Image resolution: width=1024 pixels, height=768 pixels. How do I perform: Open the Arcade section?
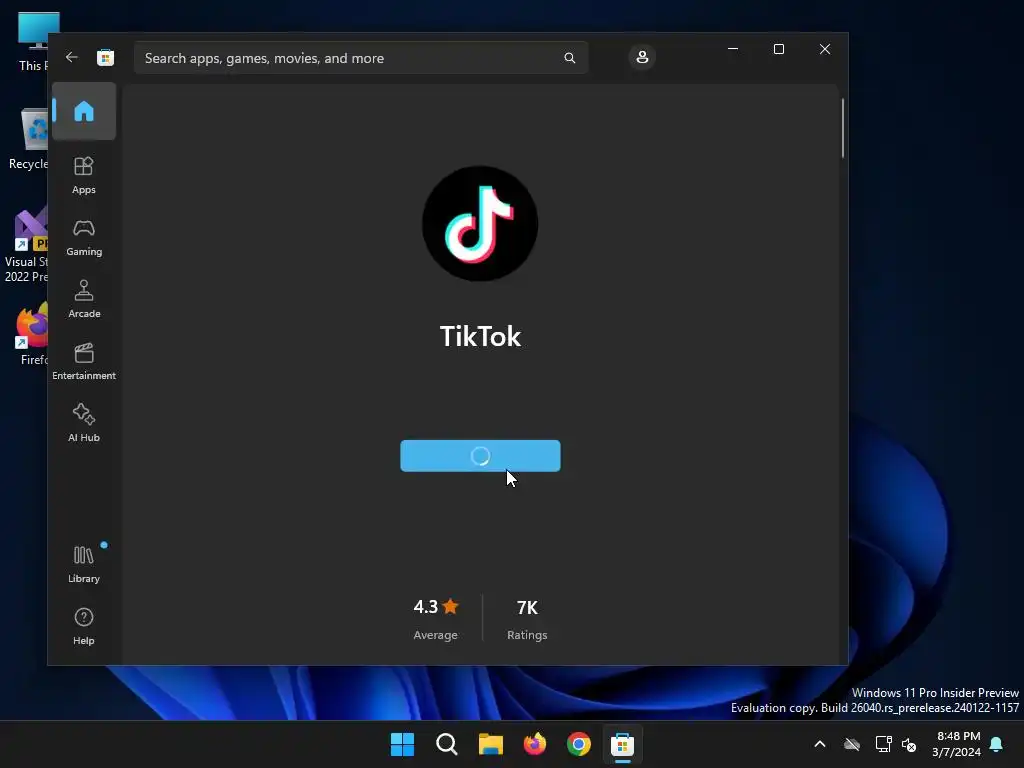tap(84, 299)
